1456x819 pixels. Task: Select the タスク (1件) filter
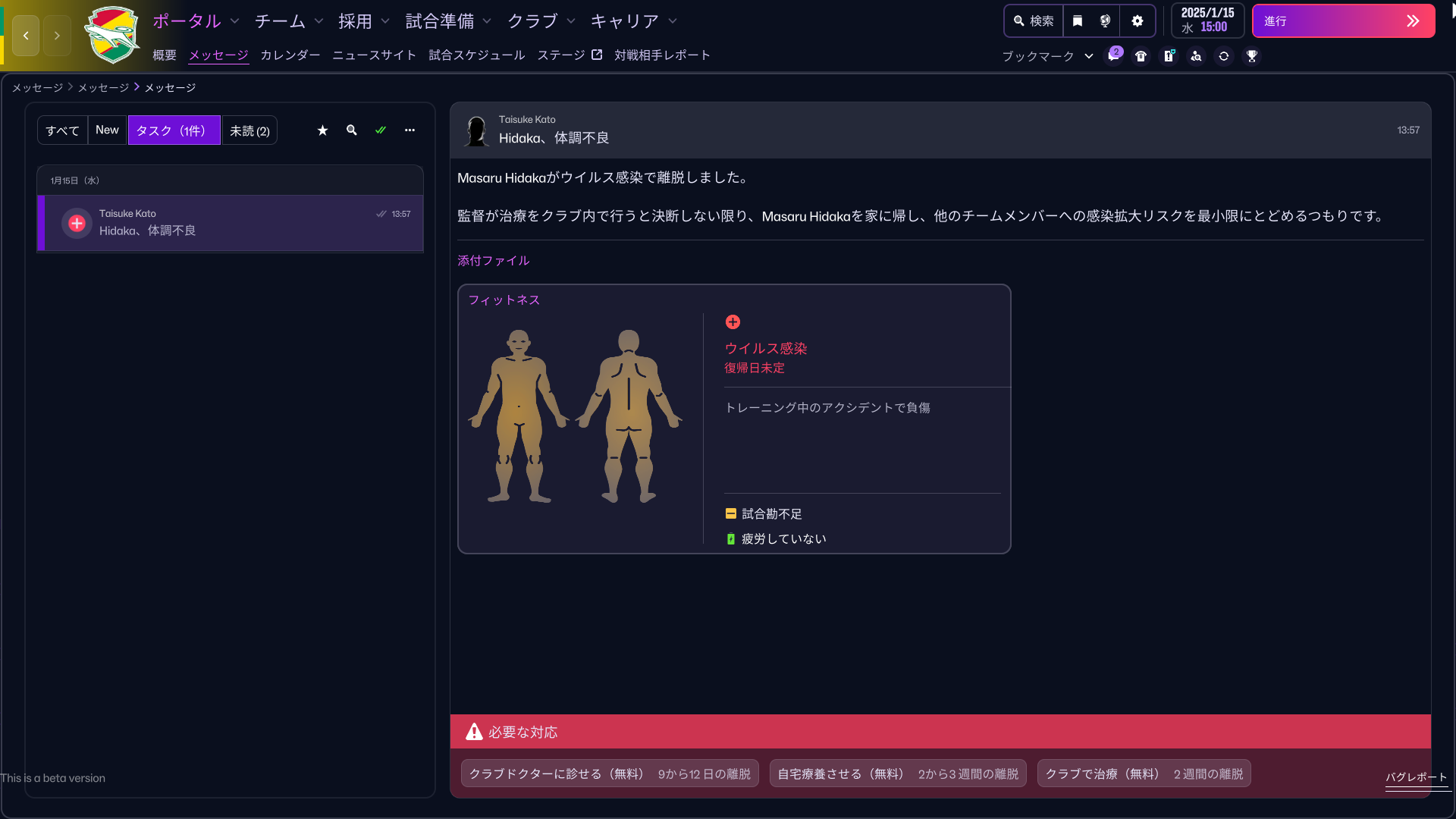coord(174,130)
